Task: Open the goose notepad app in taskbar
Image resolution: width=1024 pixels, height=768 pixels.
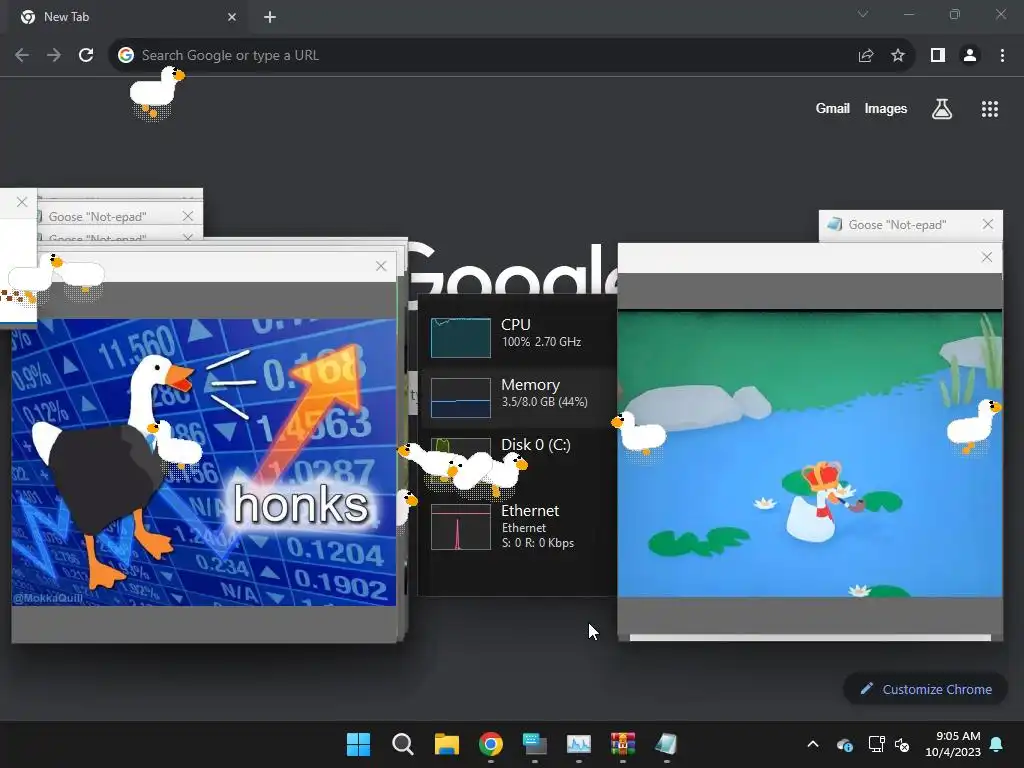Action: point(666,744)
